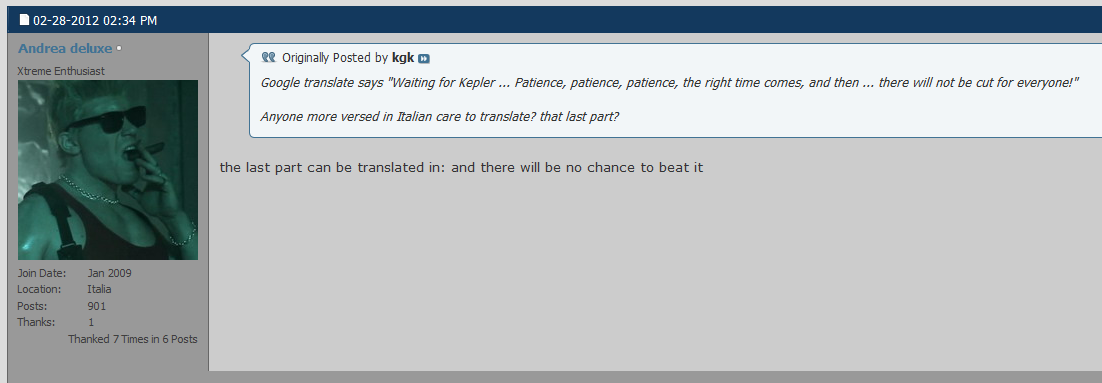Click the reply text about the last part
The width and height of the screenshot is (1102, 383).
point(461,167)
